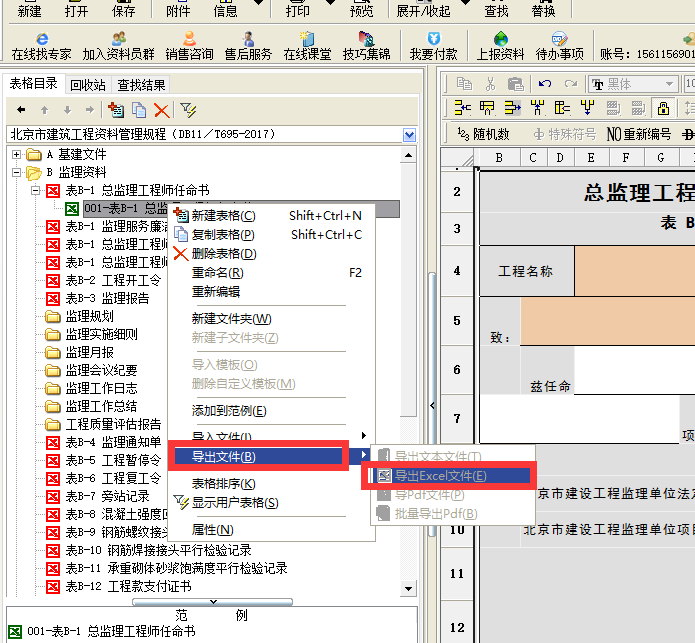
Task: Collapse the B 监理资料 tree folder
Action: coord(16,173)
